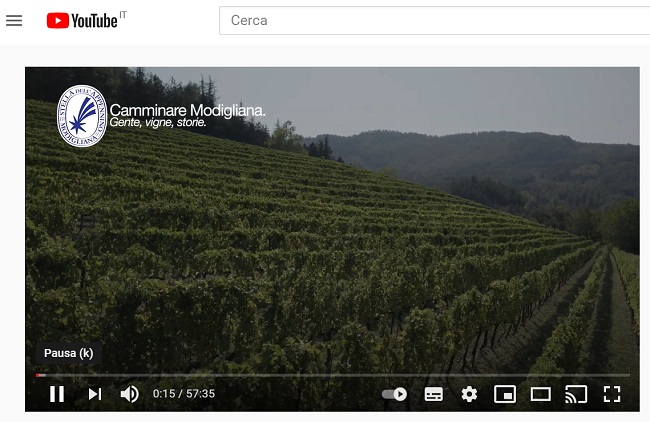The image size is (650, 422).
Task: Click the video progress bar
Action: click(x=330, y=375)
